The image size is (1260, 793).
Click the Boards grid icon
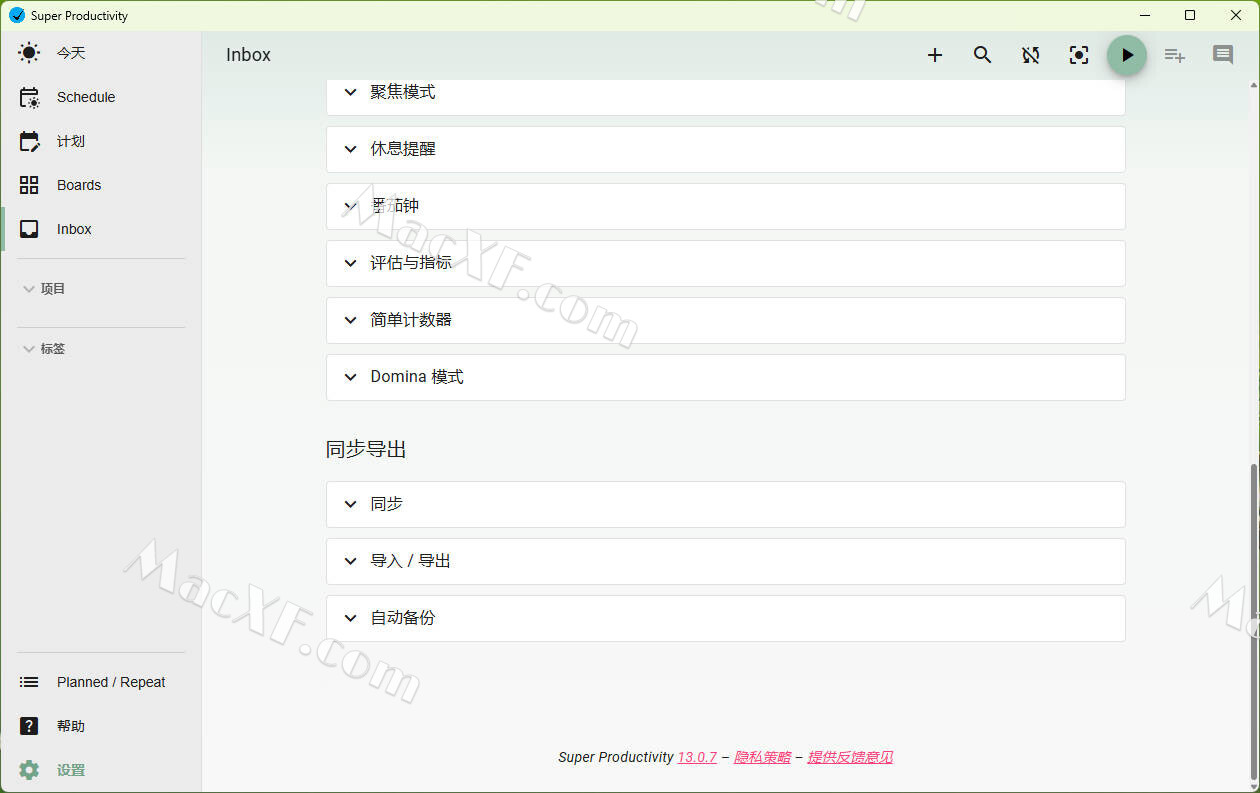click(30, 185)
